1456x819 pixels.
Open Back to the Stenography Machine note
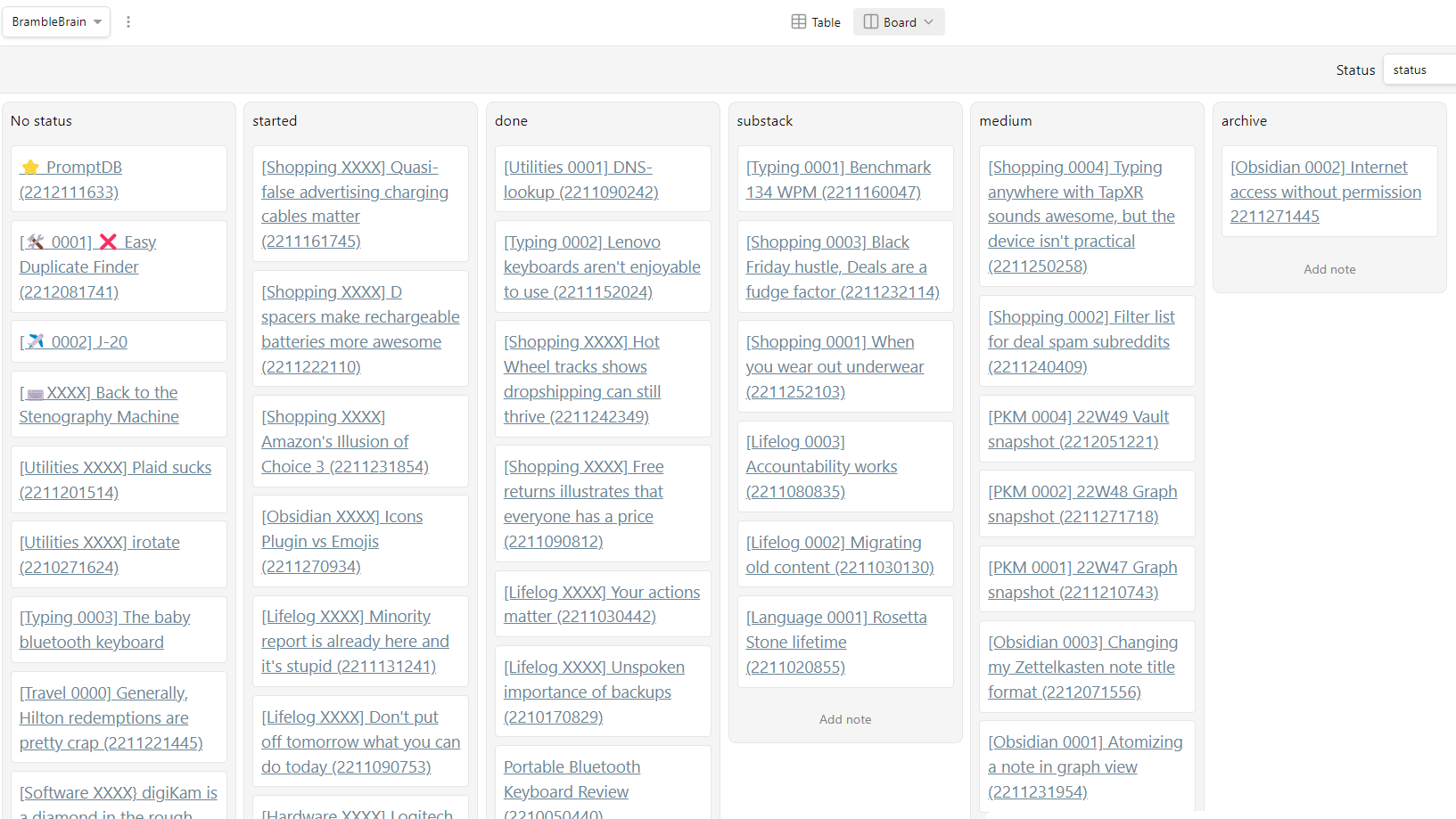(99, 405)
